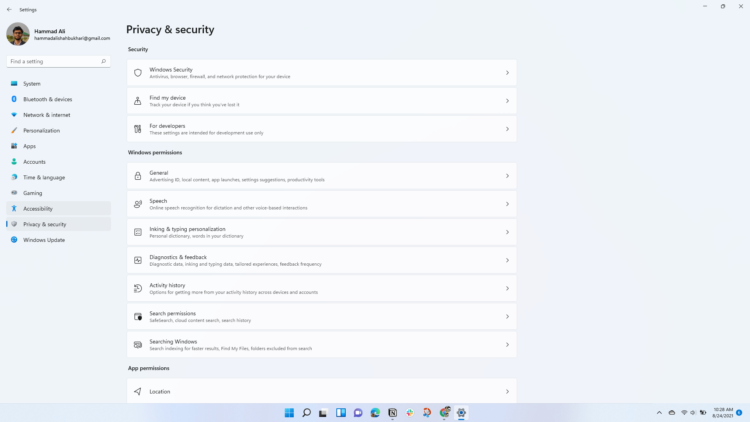Click the Bluetooth icon in sidebar
The width and height of the screenshot is (750, 422).
click(x=14, y=99)
